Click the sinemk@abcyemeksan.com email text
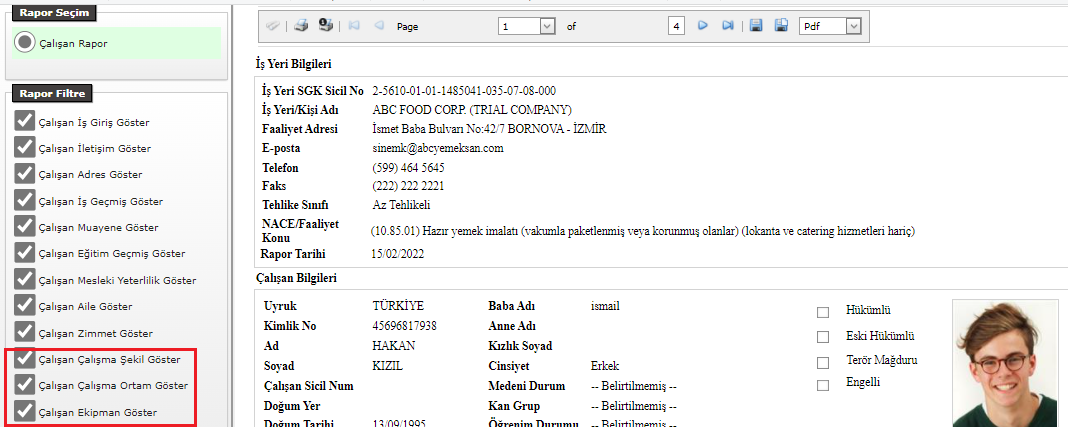The image size is (1068, 441). tap(437, 148)
